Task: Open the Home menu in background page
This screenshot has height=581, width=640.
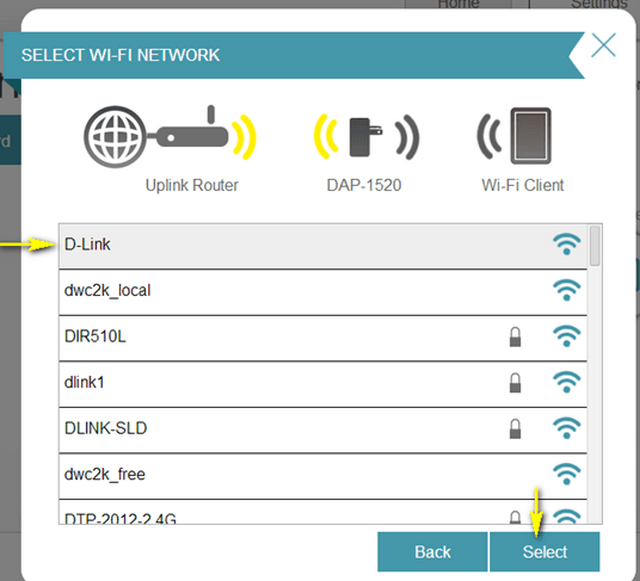Action: [458, 4]
